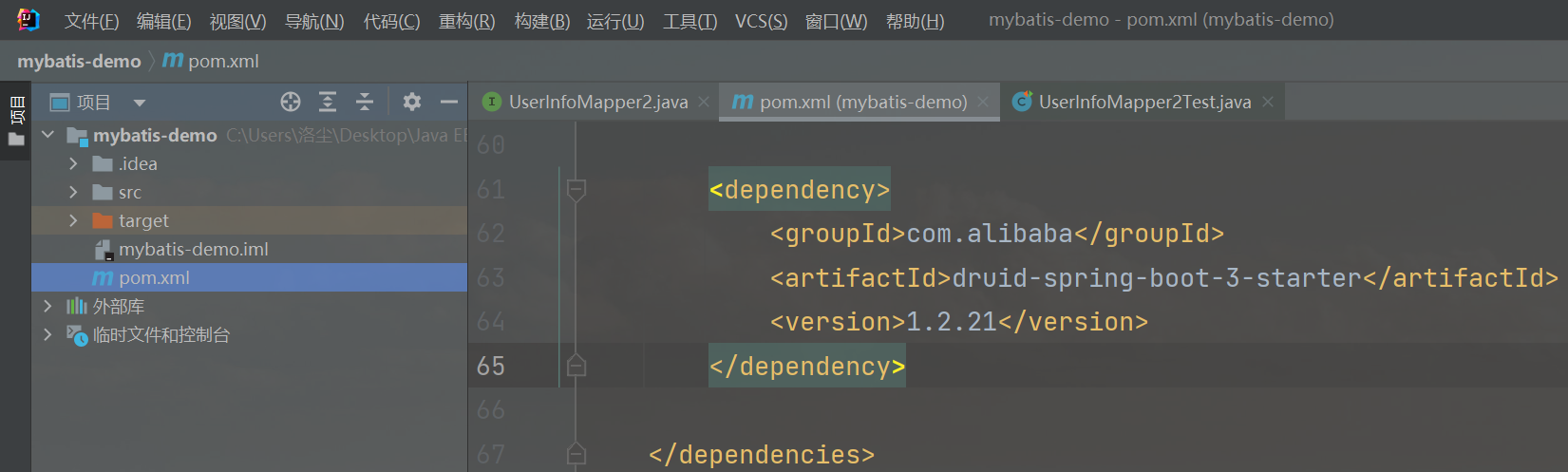The height and width of the screenshot is (472, 1568).
Task: Expand the 临时文件和控制台 node
Action: tap(47, 334)
